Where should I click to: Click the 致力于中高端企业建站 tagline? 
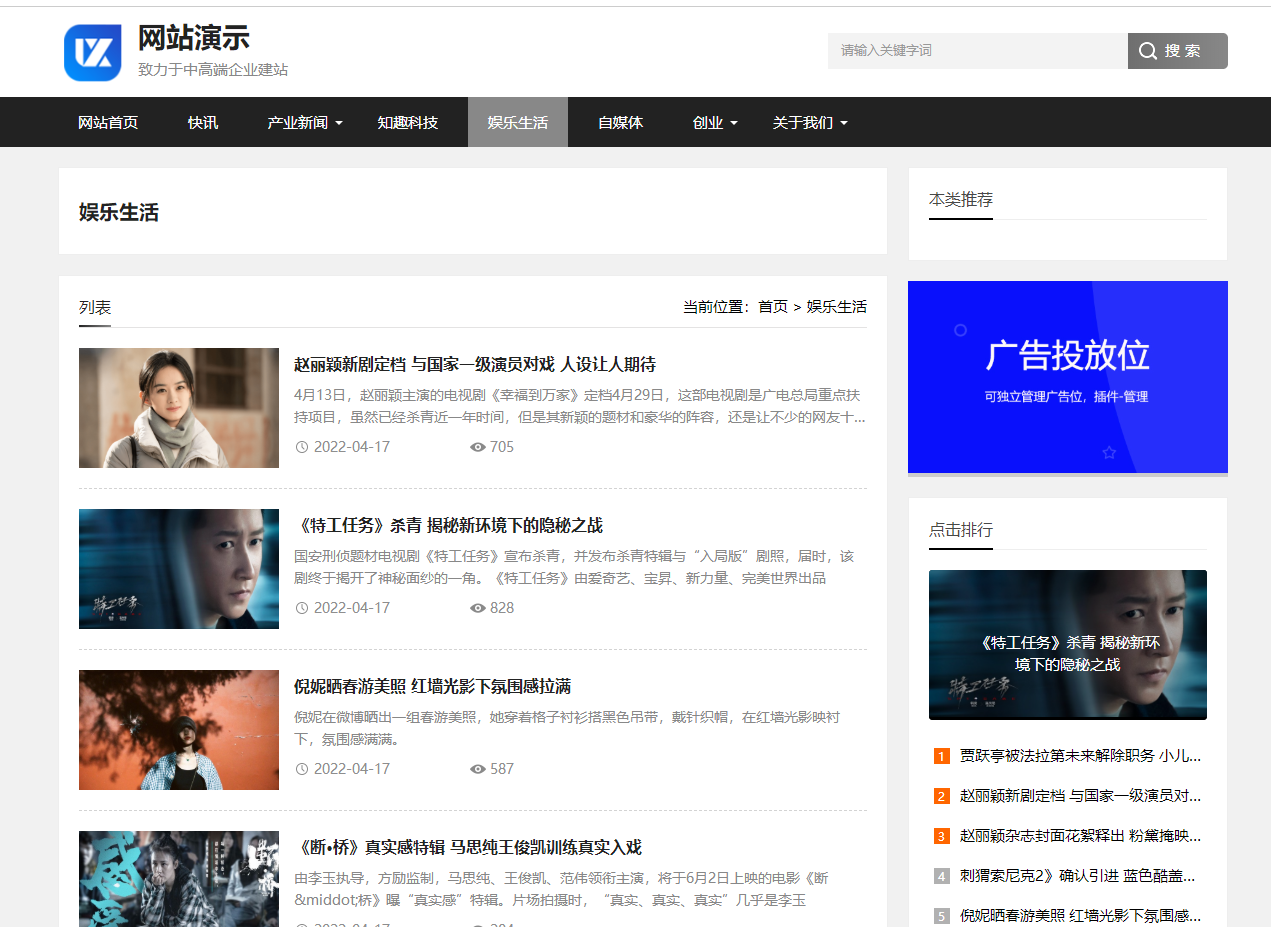(x=213, y=70)
